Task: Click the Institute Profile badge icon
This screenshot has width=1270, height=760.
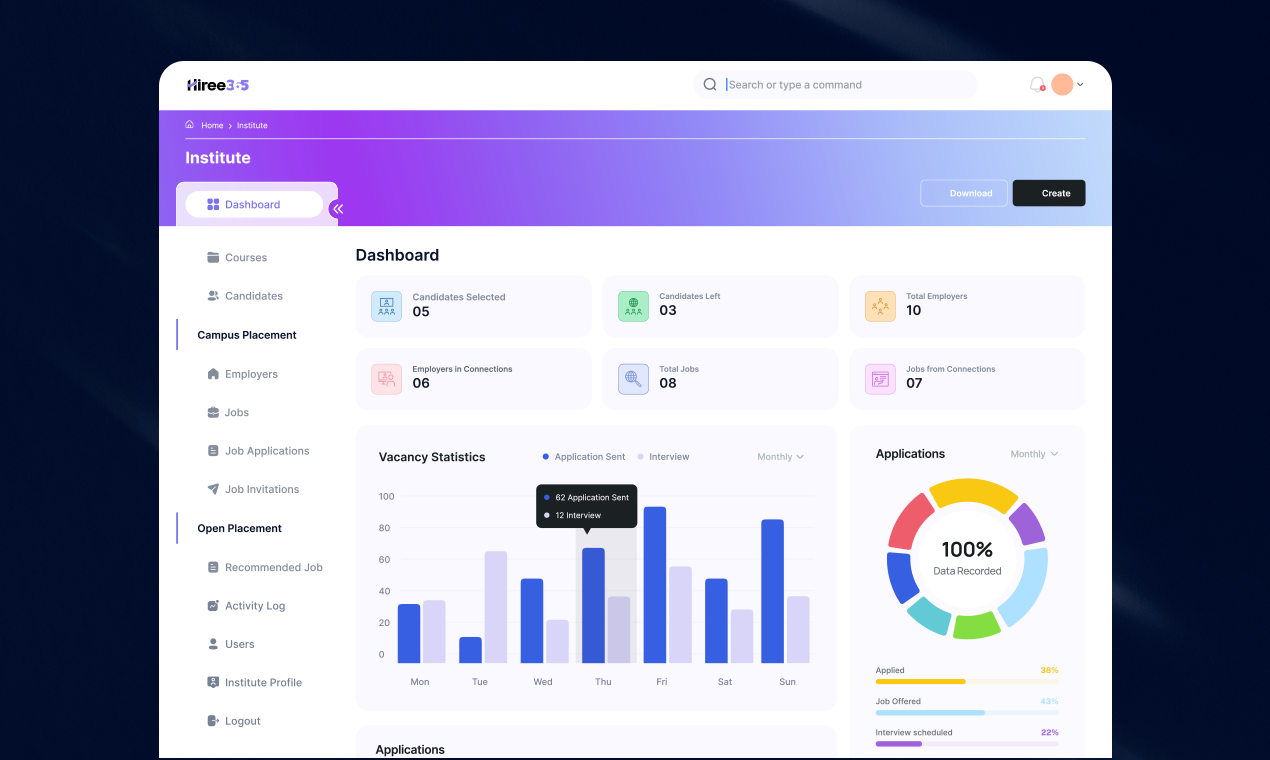Action: [213, 683]
